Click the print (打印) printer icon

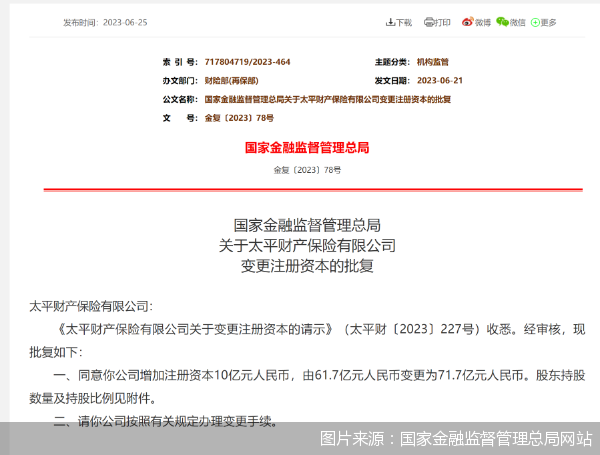(429, 22)
